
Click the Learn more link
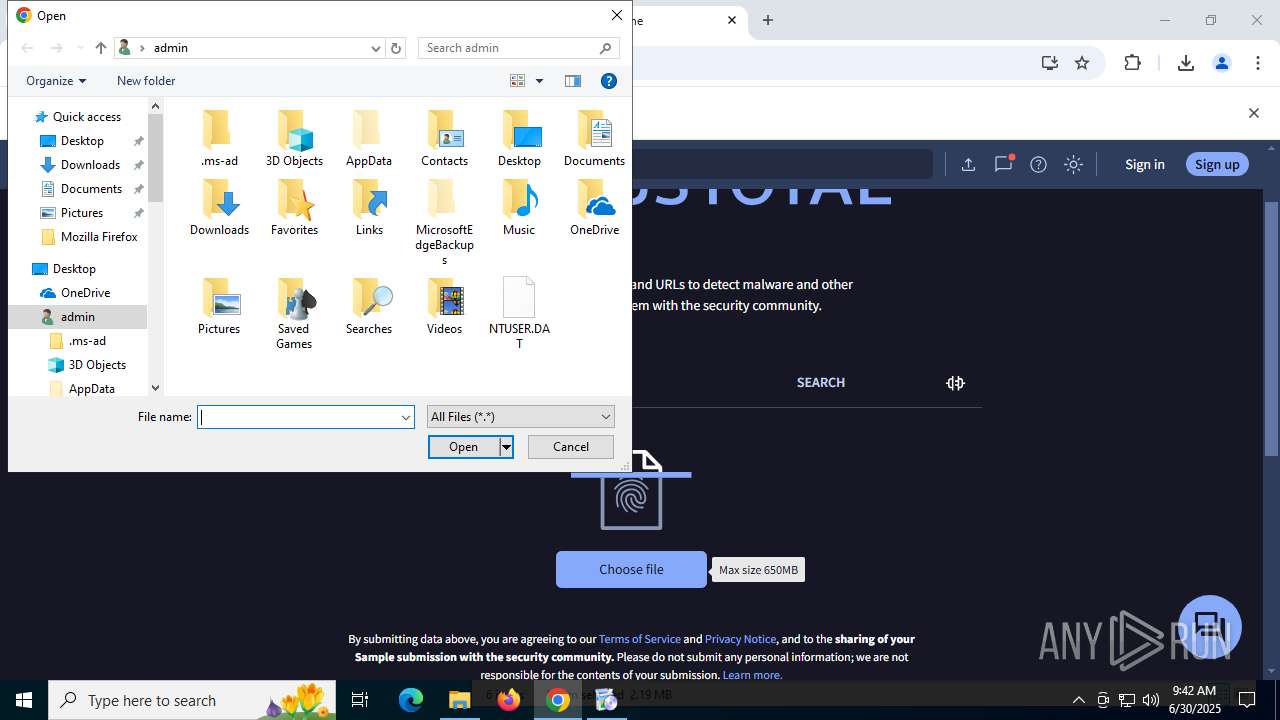752,675
